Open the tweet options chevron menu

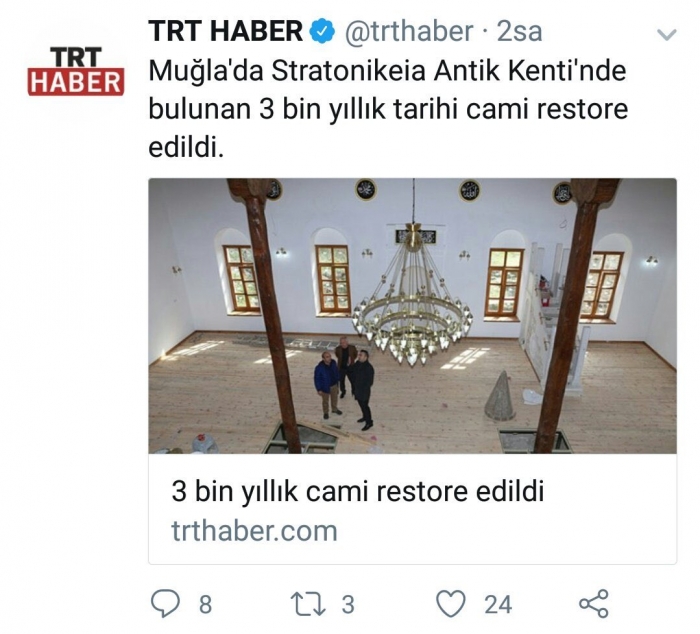[667, 34]
